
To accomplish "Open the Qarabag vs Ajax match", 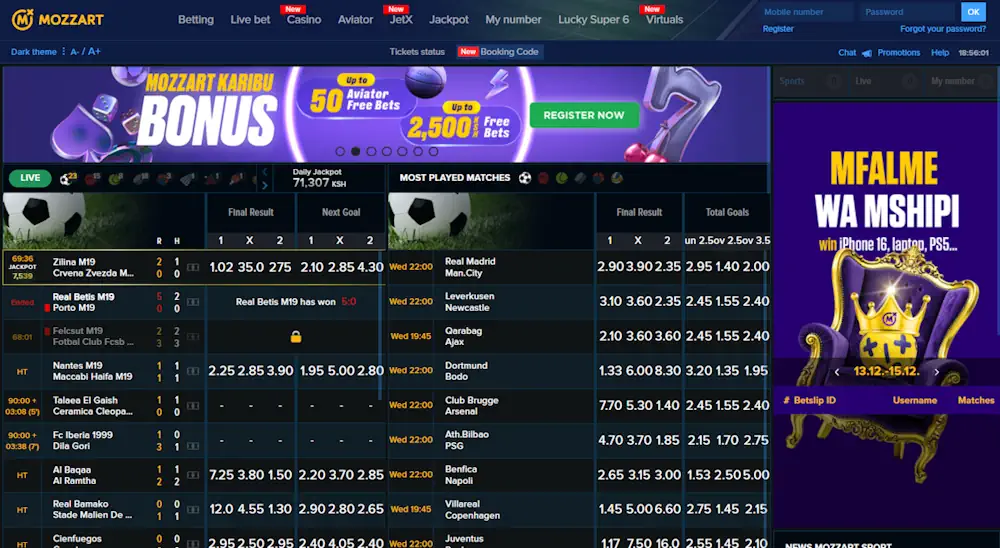I will (463, 336).
